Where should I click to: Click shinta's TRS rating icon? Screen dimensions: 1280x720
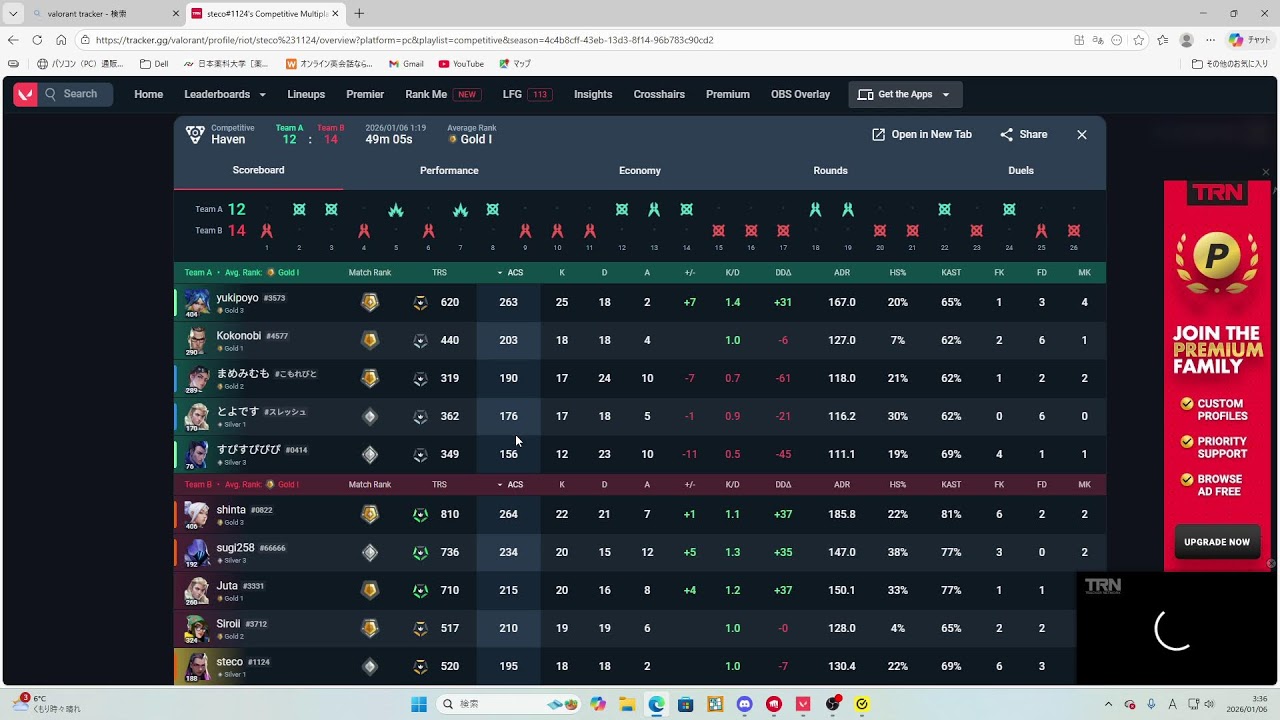pyautogui.click(x=420, y=514)
